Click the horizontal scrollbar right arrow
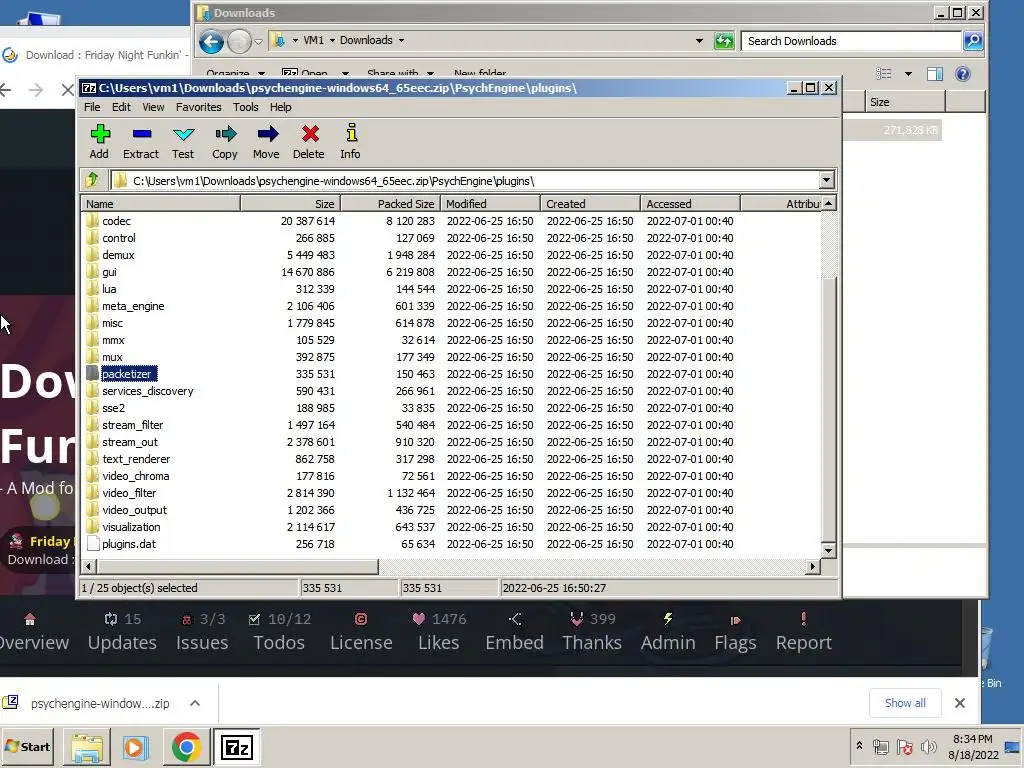The width and height of the screenshot is (1024, 768). point(812,566)
